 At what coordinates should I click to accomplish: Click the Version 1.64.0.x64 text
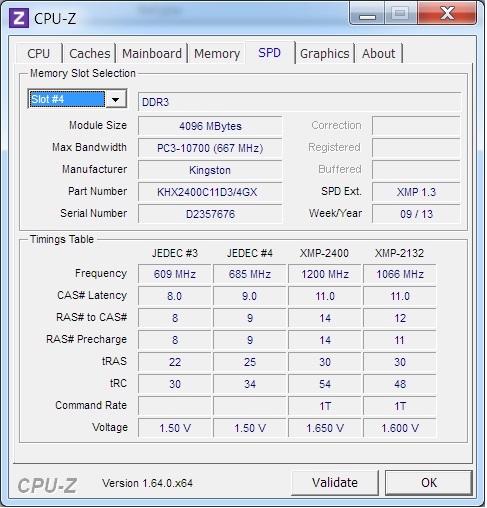147,483
